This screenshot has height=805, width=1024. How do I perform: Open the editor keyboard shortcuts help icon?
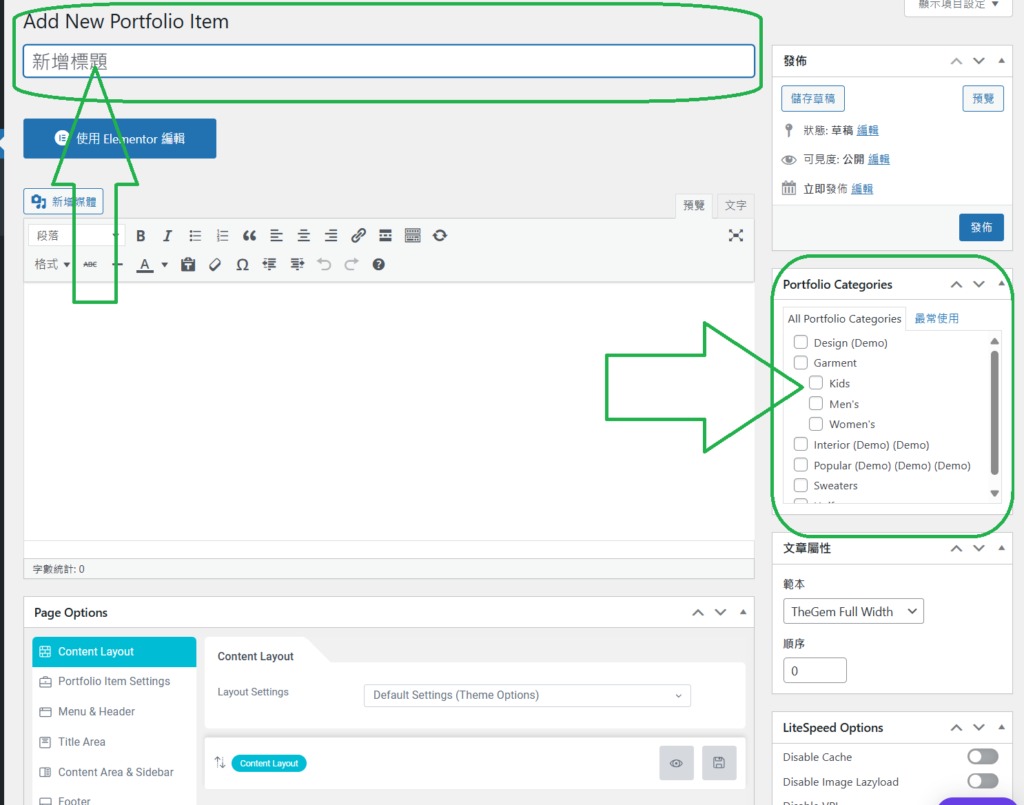(x=378, y=265)
